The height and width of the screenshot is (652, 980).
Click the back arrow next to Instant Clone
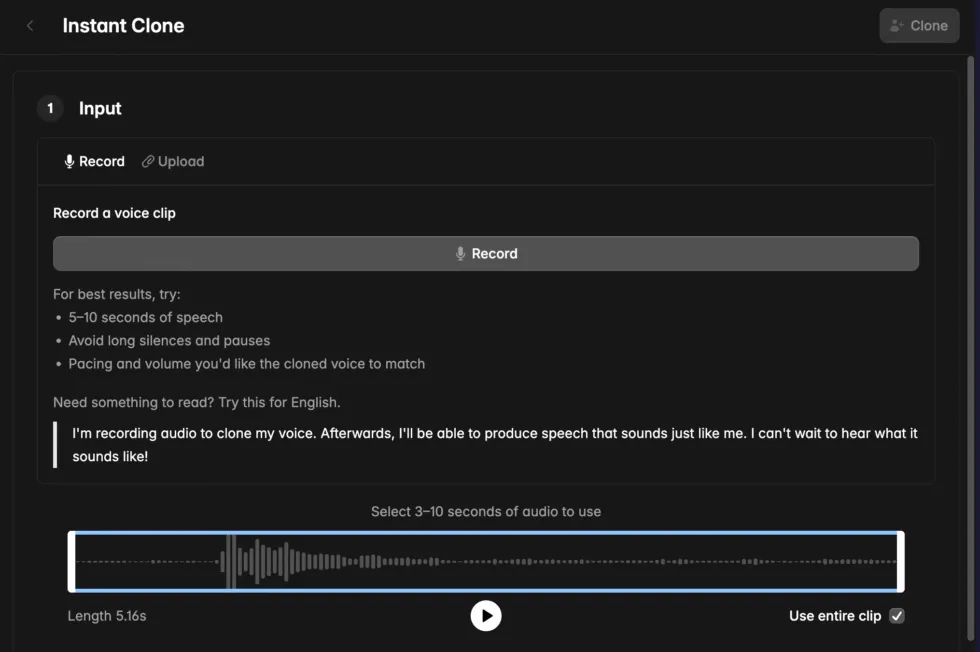pyautogui.click(x=29, y=25)
